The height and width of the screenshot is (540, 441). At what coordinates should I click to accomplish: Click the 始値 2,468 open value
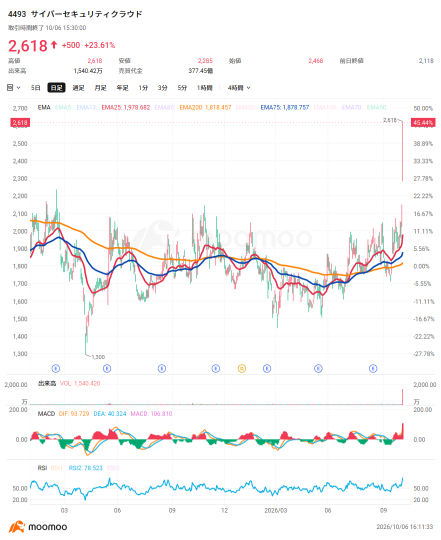coord(316,61)
